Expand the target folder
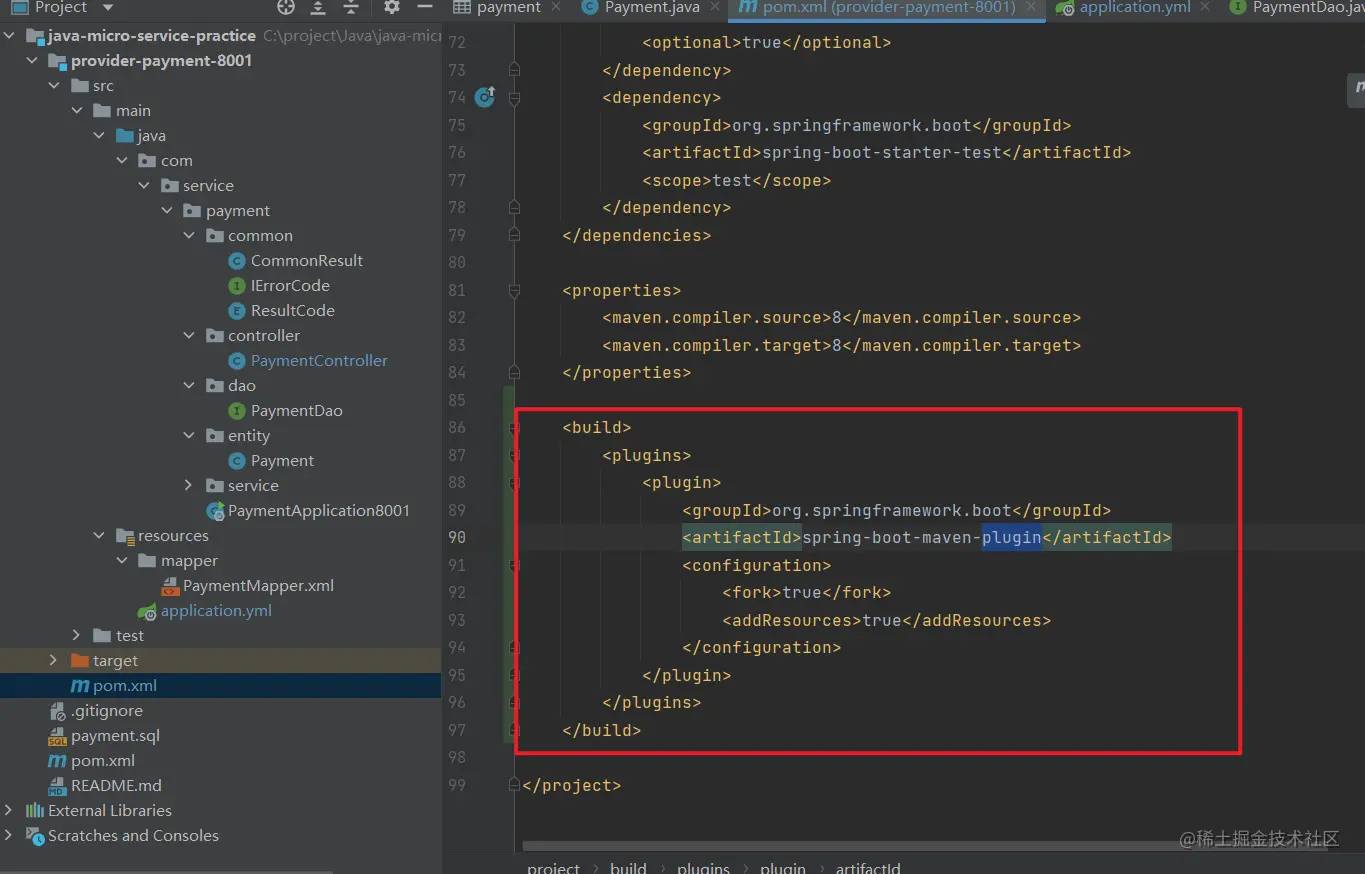The image size is (1365, 874). tap(53, 661)
